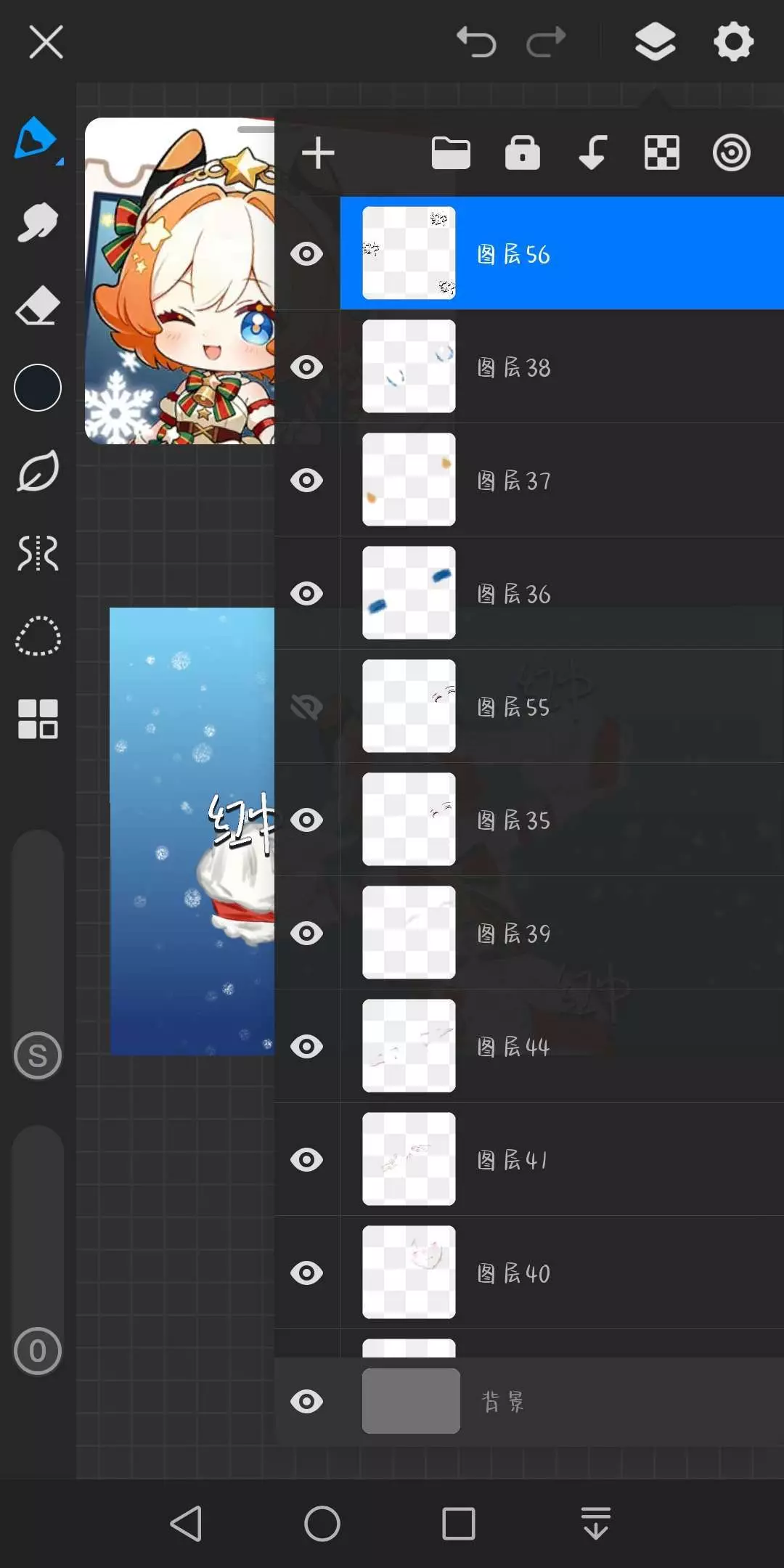The height and width of the screenshot is (1568, 784).
Task: Select the brush pen tool
Action: 36,139
